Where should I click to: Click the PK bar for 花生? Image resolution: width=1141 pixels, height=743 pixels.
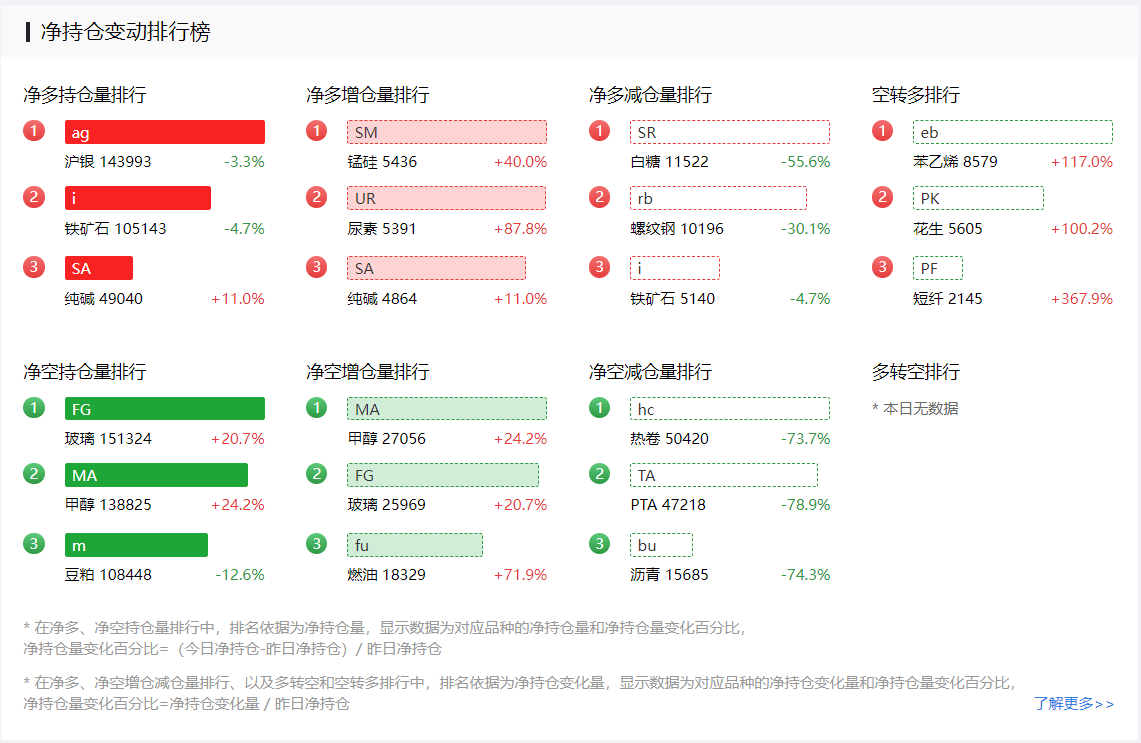tap(978, 198)
